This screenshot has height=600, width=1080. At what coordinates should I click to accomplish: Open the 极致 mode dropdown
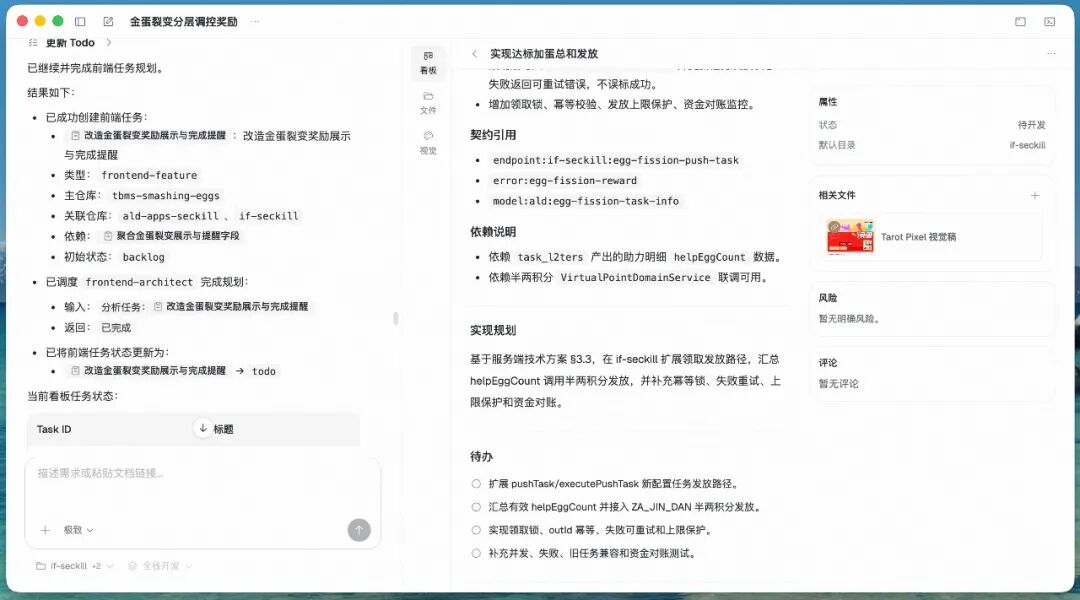(78, 530)
